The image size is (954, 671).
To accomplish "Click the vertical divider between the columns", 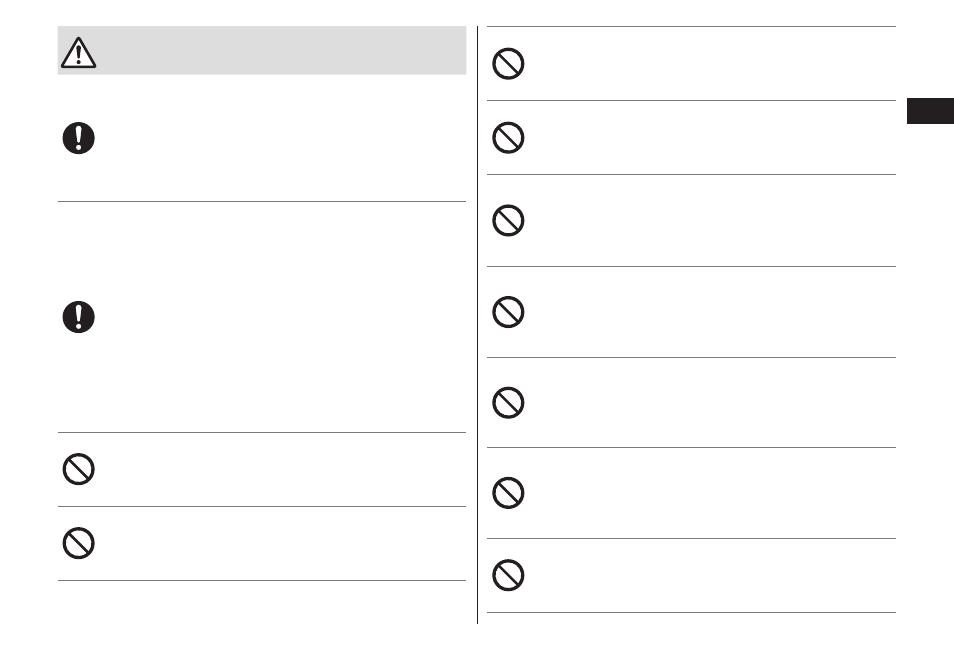I will tap(478, 325).
